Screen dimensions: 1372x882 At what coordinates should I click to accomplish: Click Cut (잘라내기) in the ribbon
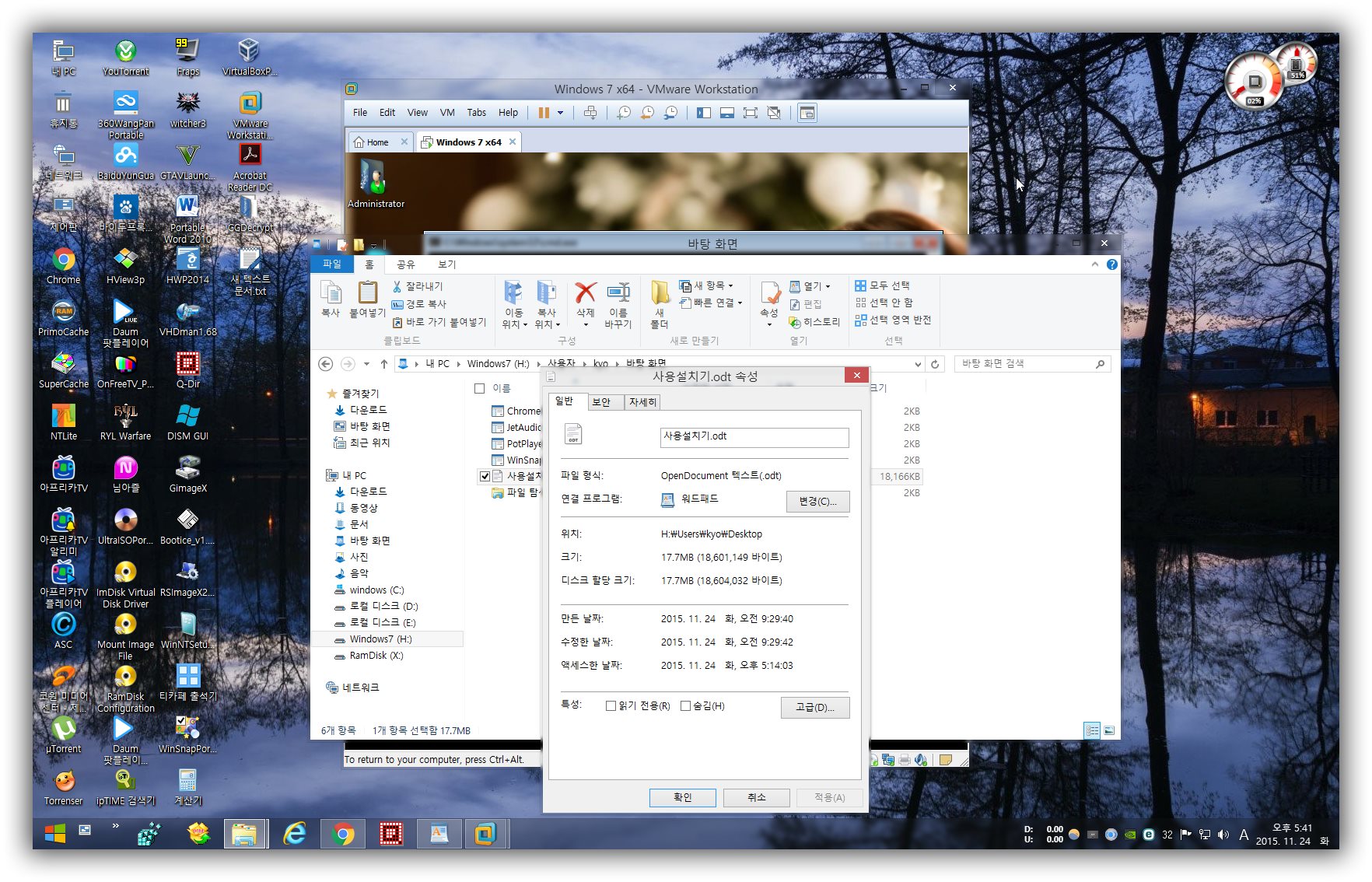point(418,286)
